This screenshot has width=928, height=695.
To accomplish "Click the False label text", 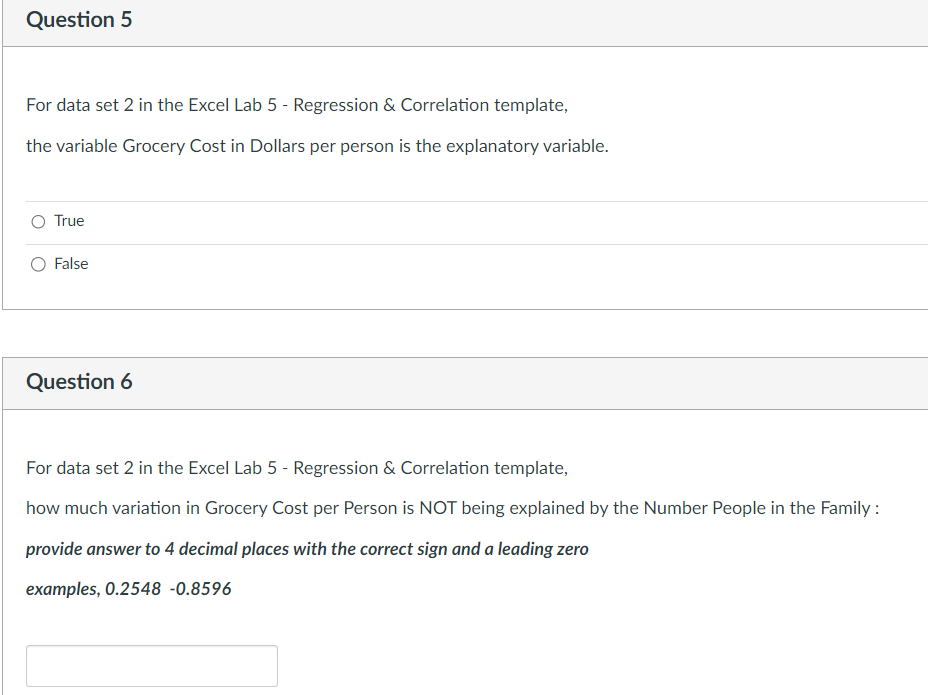I will click(x=69, y=263).
